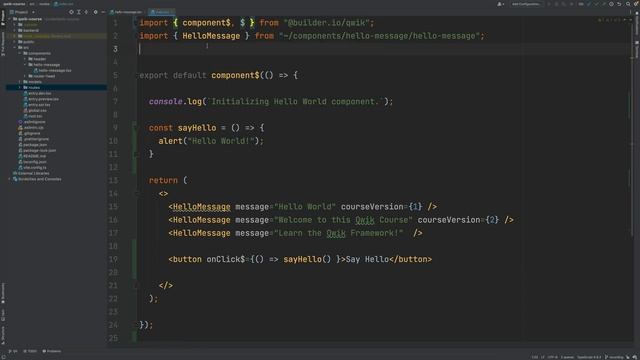This screenshot has height=360, width=640.
Task: Select the active index.tsx editor tab
Action: tap(161, 12)
